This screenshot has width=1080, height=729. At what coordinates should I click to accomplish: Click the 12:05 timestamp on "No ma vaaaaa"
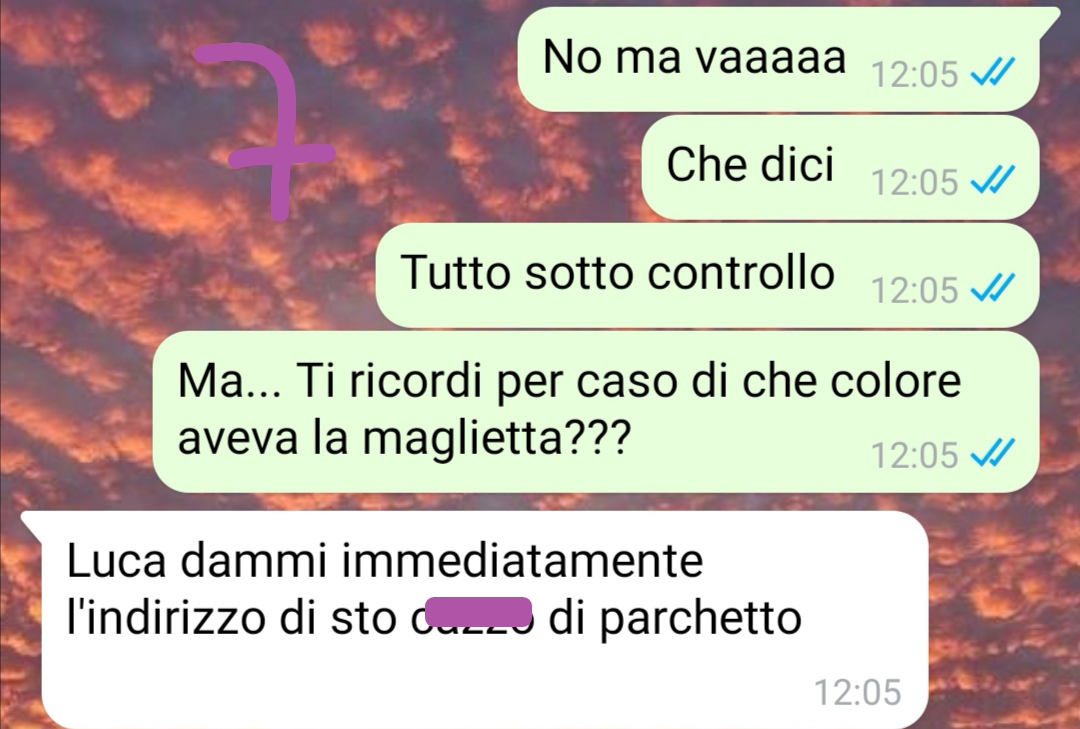(x=915, y=74)
